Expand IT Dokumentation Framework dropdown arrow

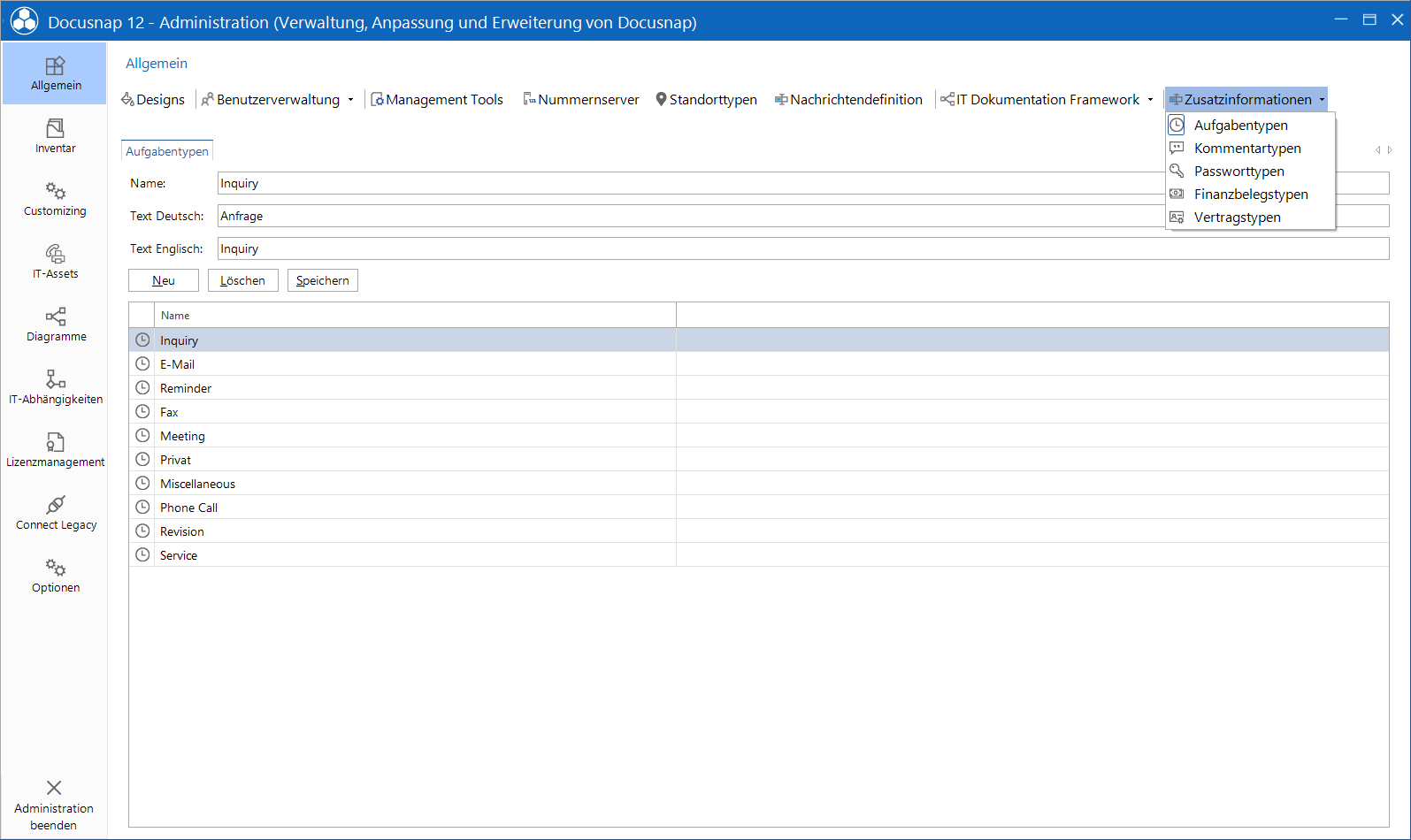pos(1150,100)
